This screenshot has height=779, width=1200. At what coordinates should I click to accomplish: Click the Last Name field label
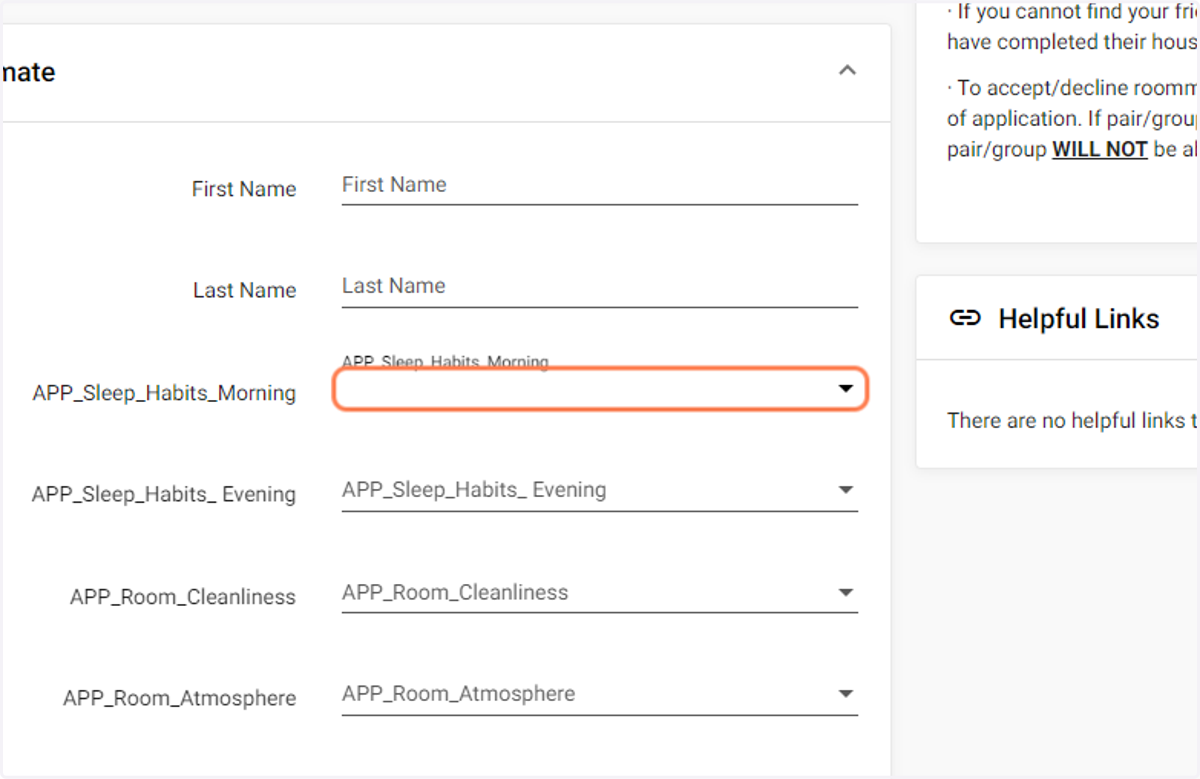[244, 290]
